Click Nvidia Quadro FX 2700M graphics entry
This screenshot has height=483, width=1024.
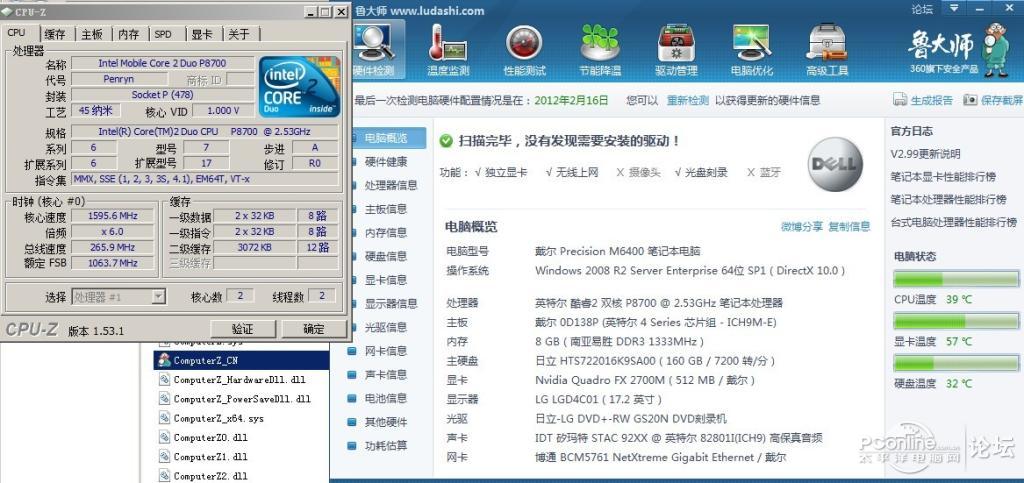coord(645,380)
